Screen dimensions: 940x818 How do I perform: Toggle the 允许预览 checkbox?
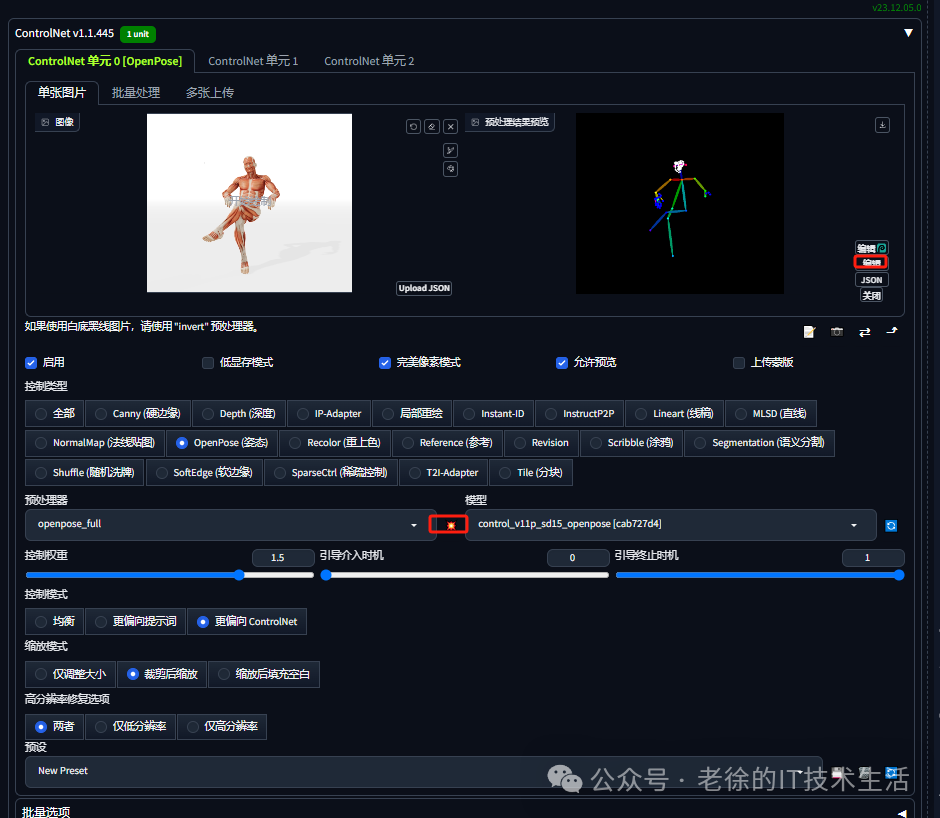click(562, 363)
